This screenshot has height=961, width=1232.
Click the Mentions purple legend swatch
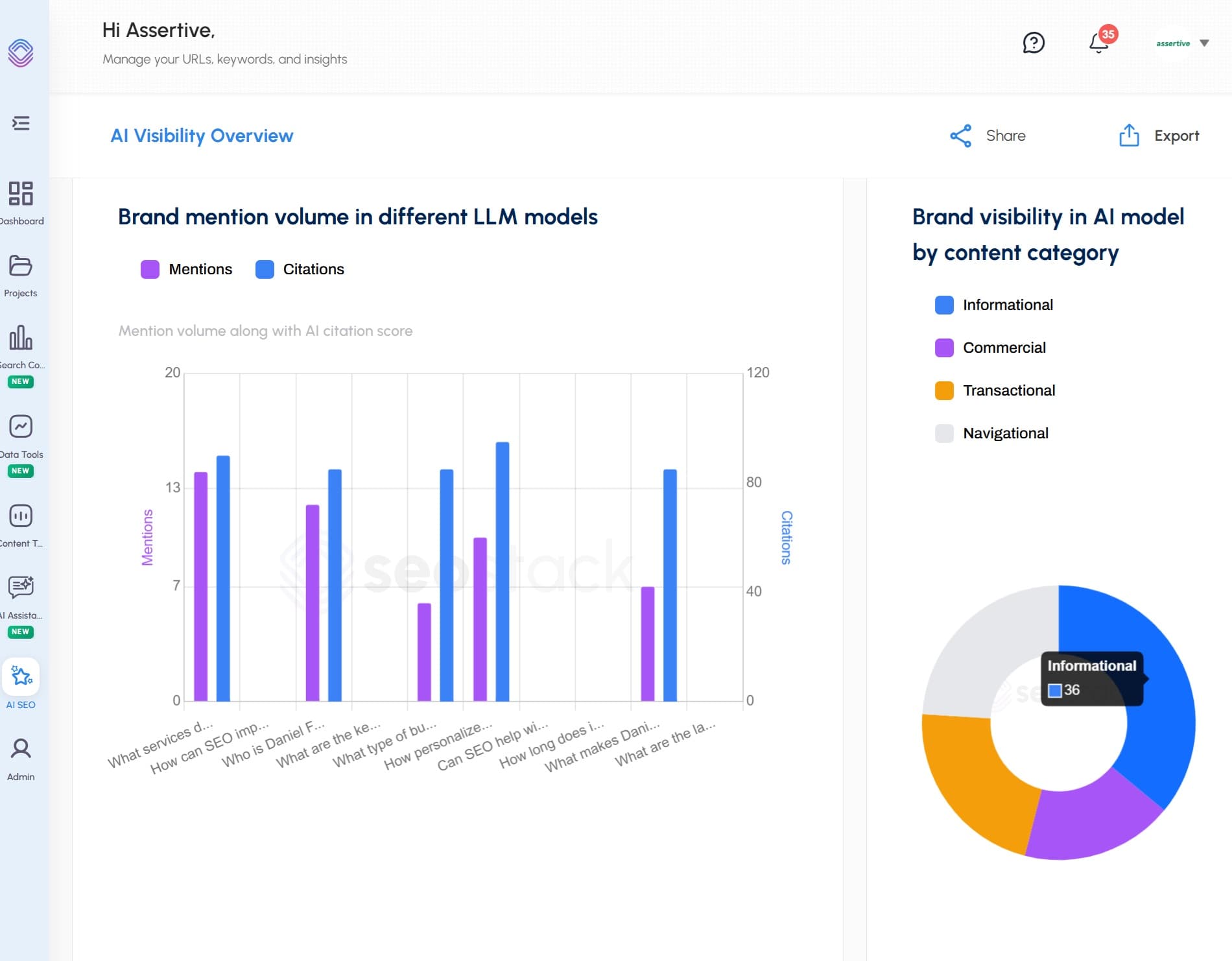click(150, 269)
